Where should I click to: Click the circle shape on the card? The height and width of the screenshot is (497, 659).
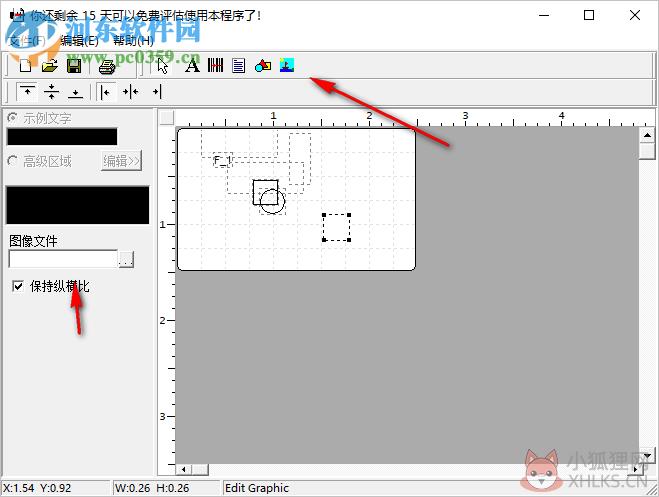(x=272, y=201)
